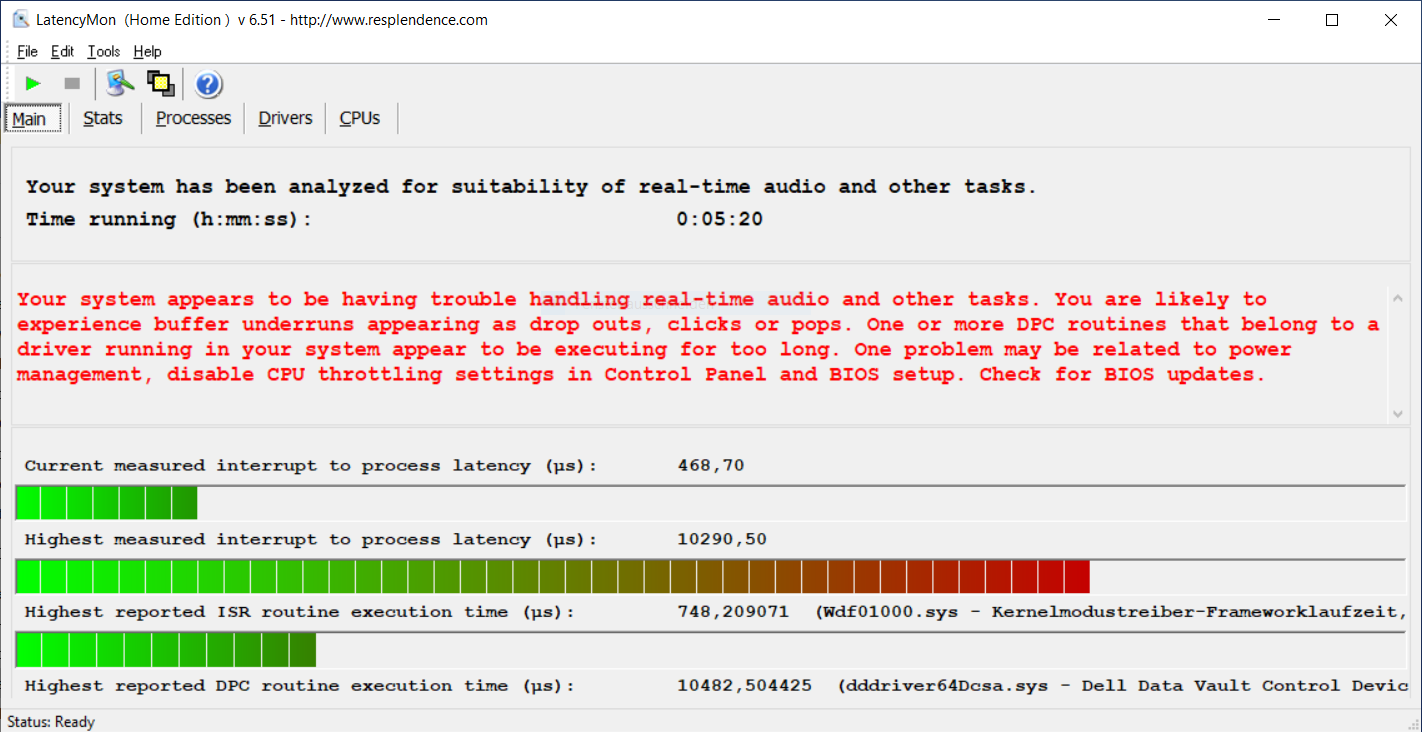Select the Main tab

click(x=30, y=119)
